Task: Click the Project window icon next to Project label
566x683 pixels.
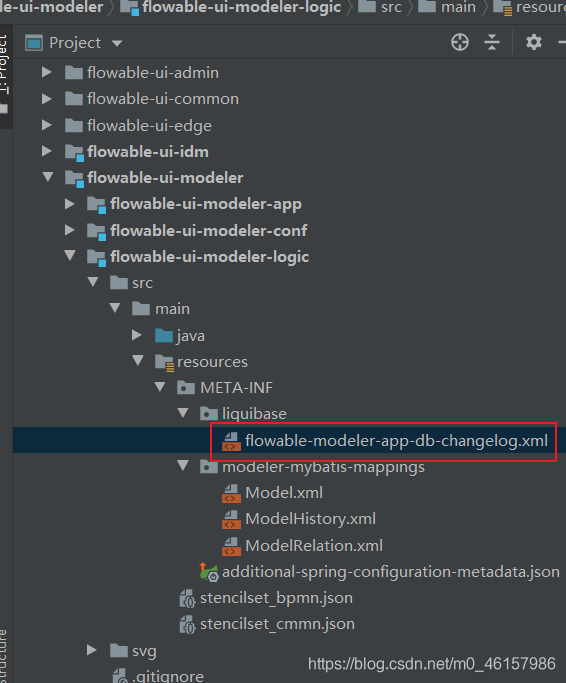Action: 34,43
